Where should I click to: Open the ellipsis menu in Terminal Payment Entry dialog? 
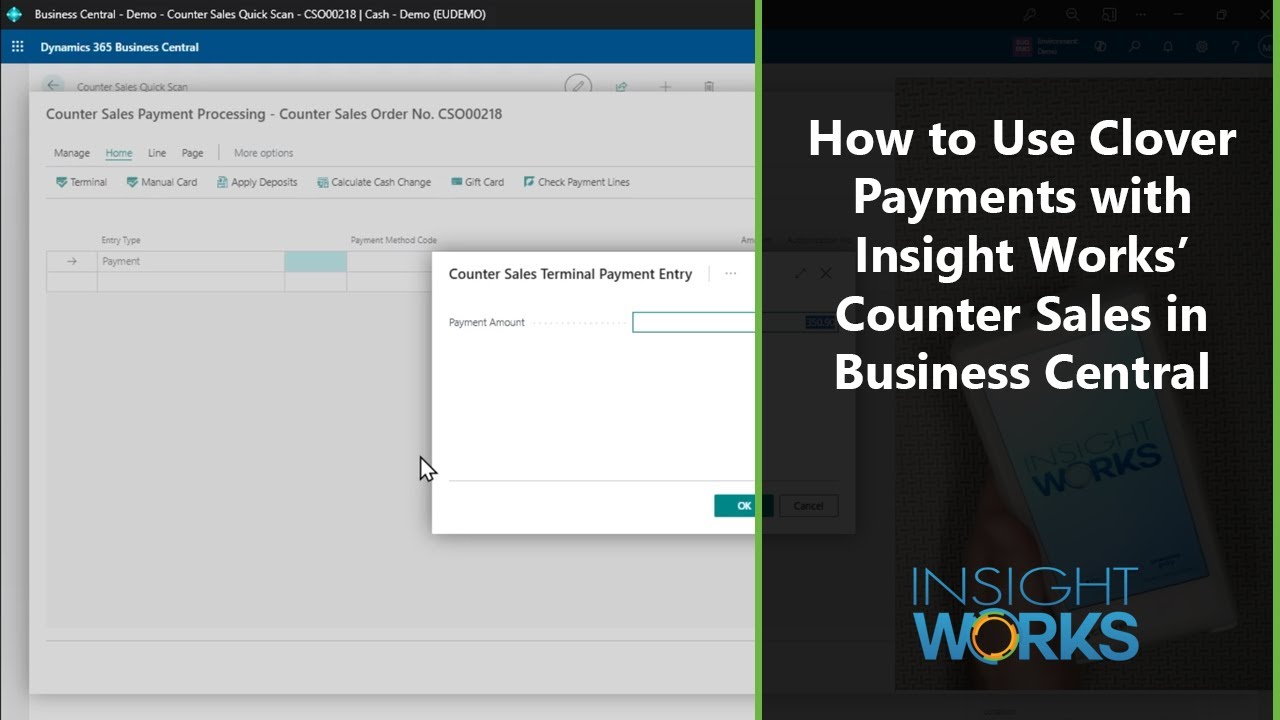[731, 273]
